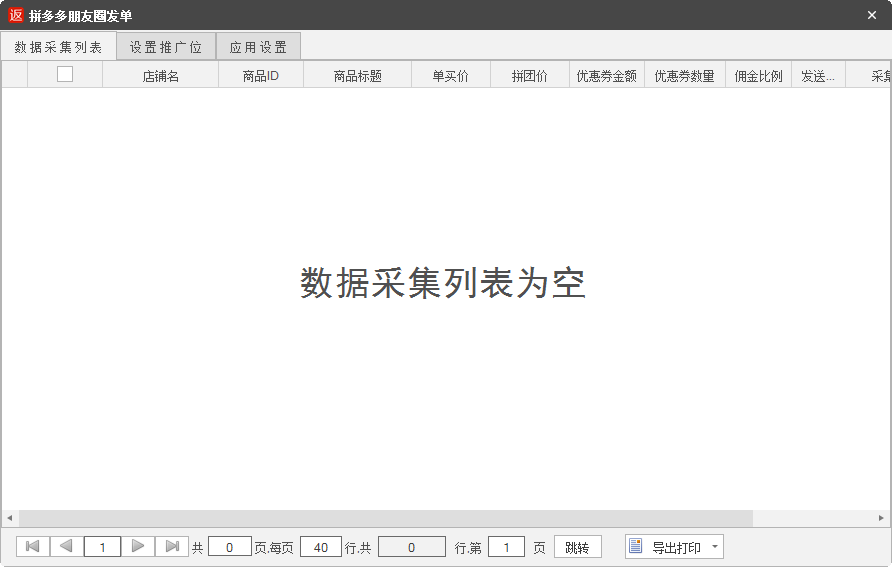This screenshot has height=567, width=892.
Task: Edit the rows per page field showing 40
Action: [x=321, y=547]
